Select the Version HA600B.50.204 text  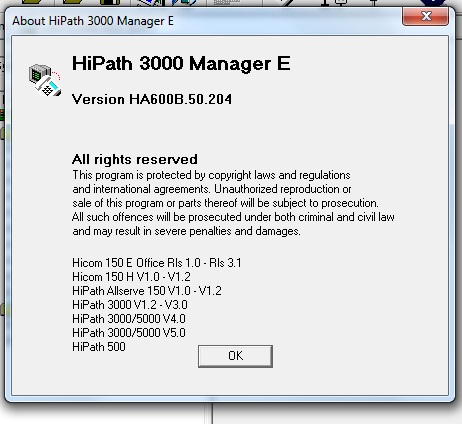coord(152,99)
